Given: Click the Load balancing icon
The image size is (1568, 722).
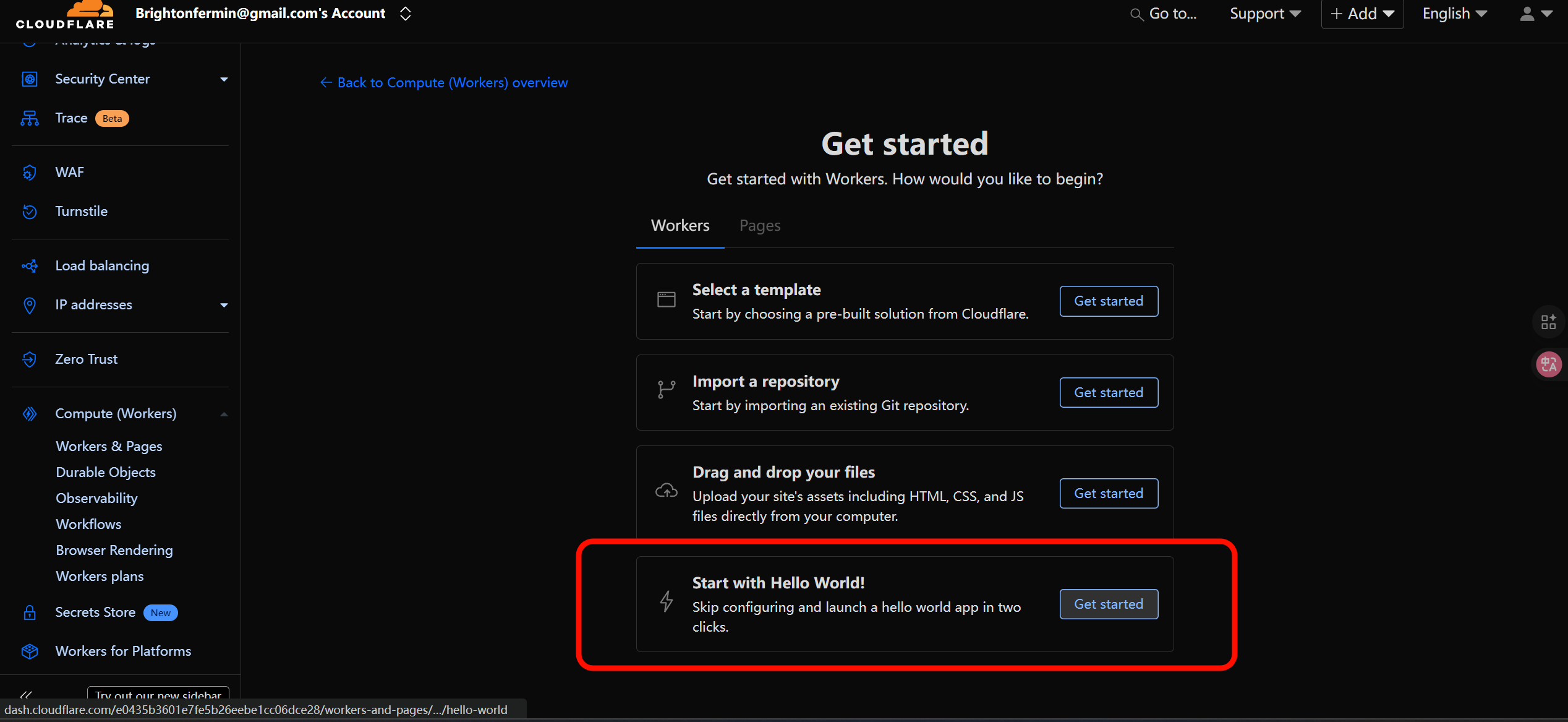Looking at the screenshot, I should pyautogui.click(x=30, y=266).
